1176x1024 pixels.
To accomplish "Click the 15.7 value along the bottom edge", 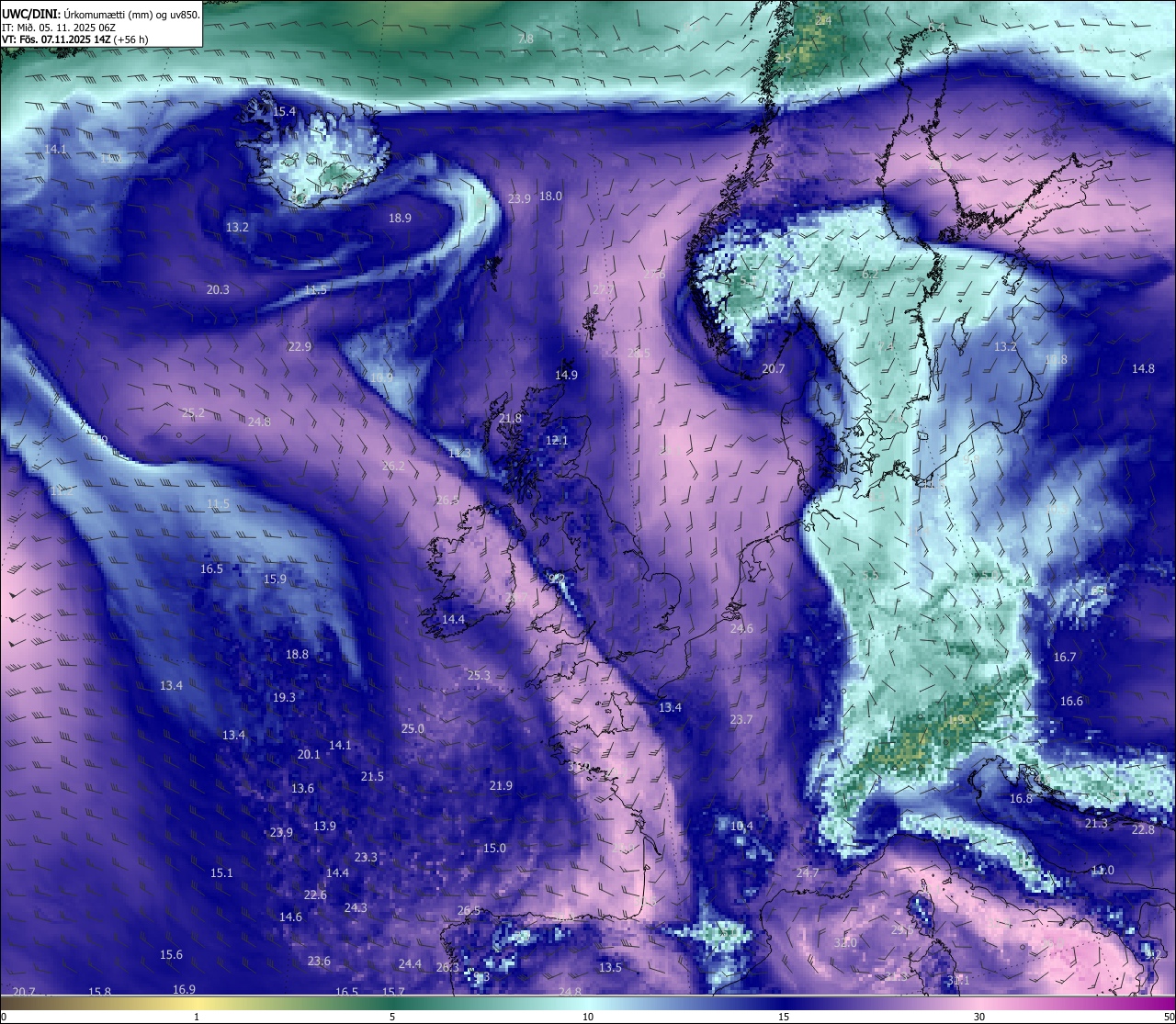I will 393,992.
